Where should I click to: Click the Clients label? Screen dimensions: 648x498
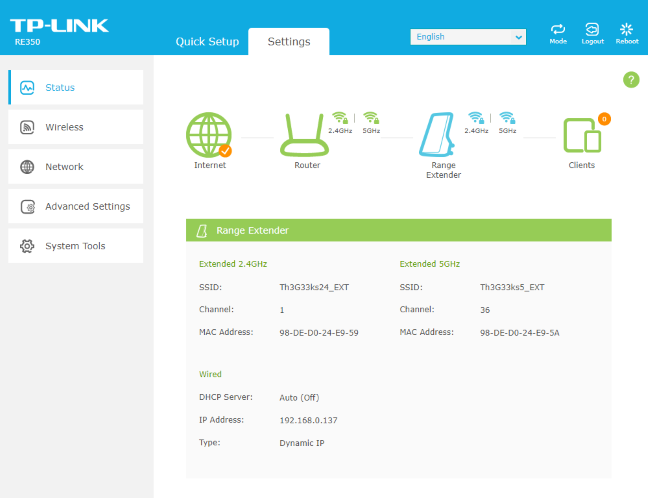tap(581, 165)
